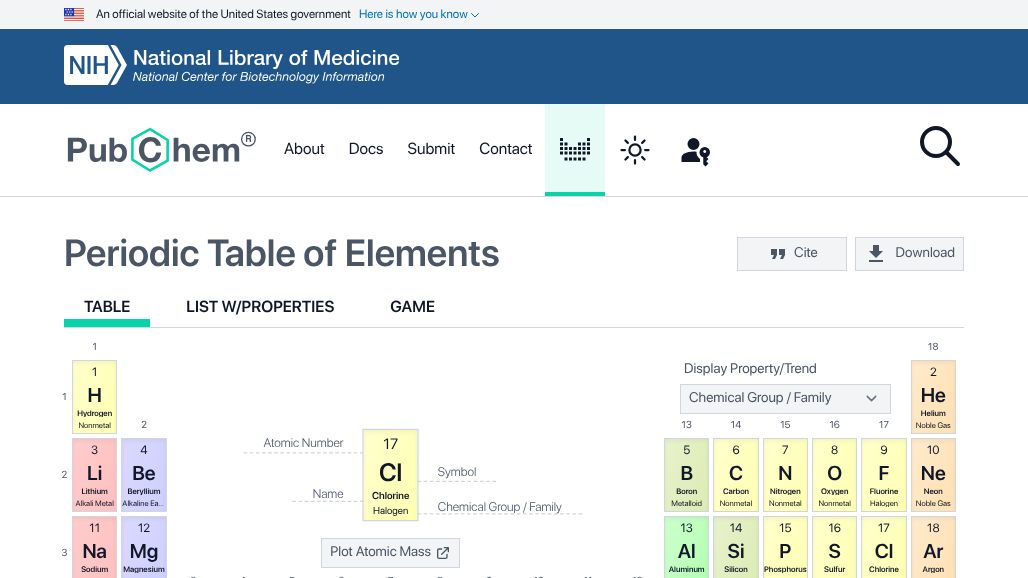Select the Phosphorus element tile
1028x578 pixels.
click(x=785, y=547)
